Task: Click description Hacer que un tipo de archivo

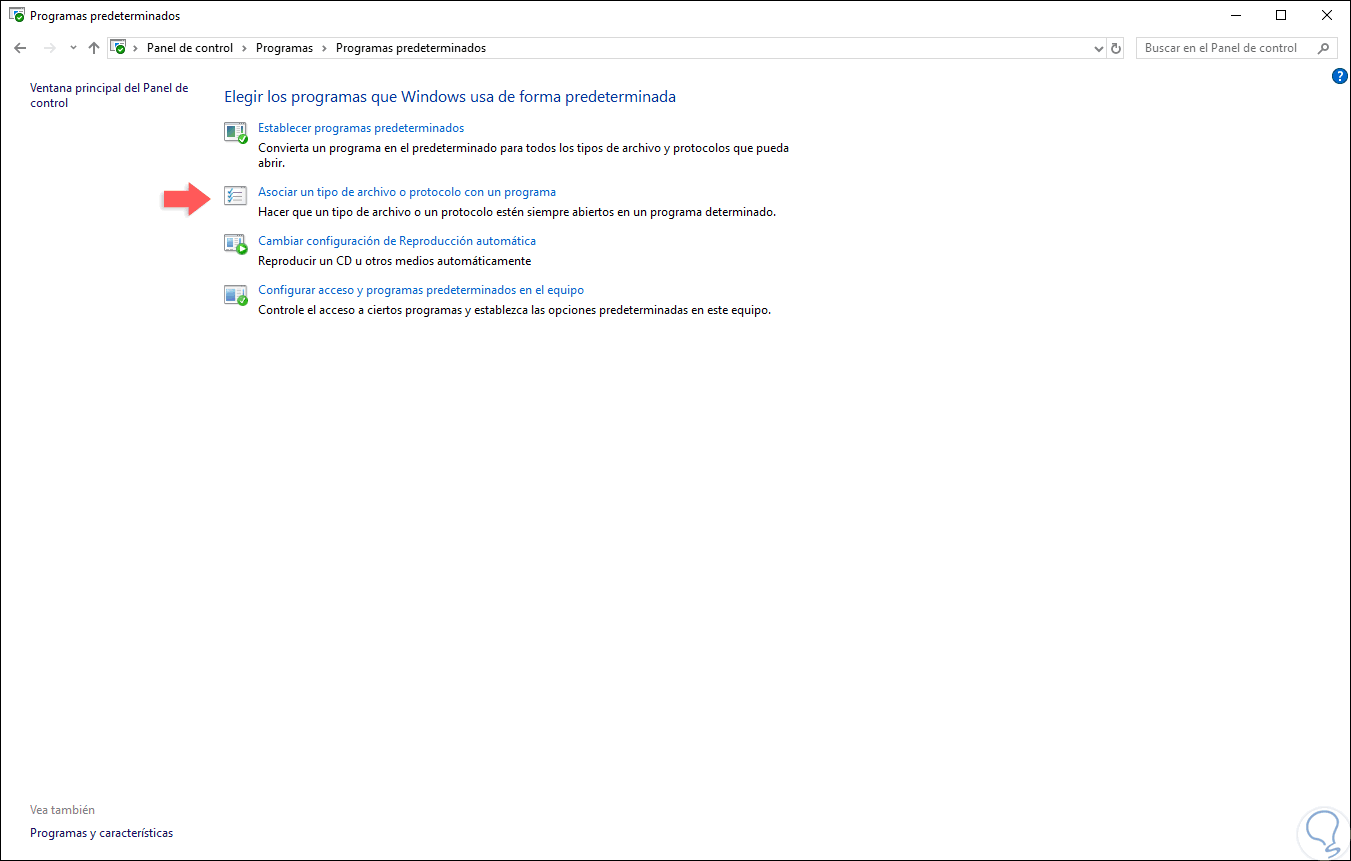Action: (x=517, y=212)
